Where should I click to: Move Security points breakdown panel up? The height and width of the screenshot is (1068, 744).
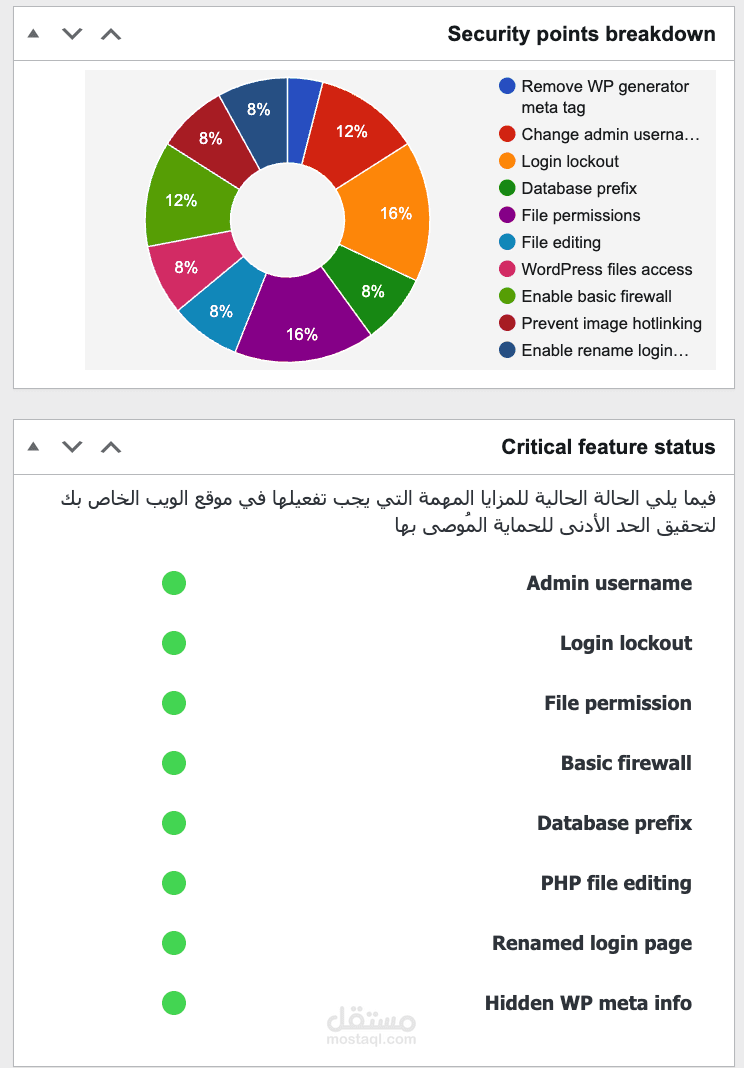click(x=111, y=34)
